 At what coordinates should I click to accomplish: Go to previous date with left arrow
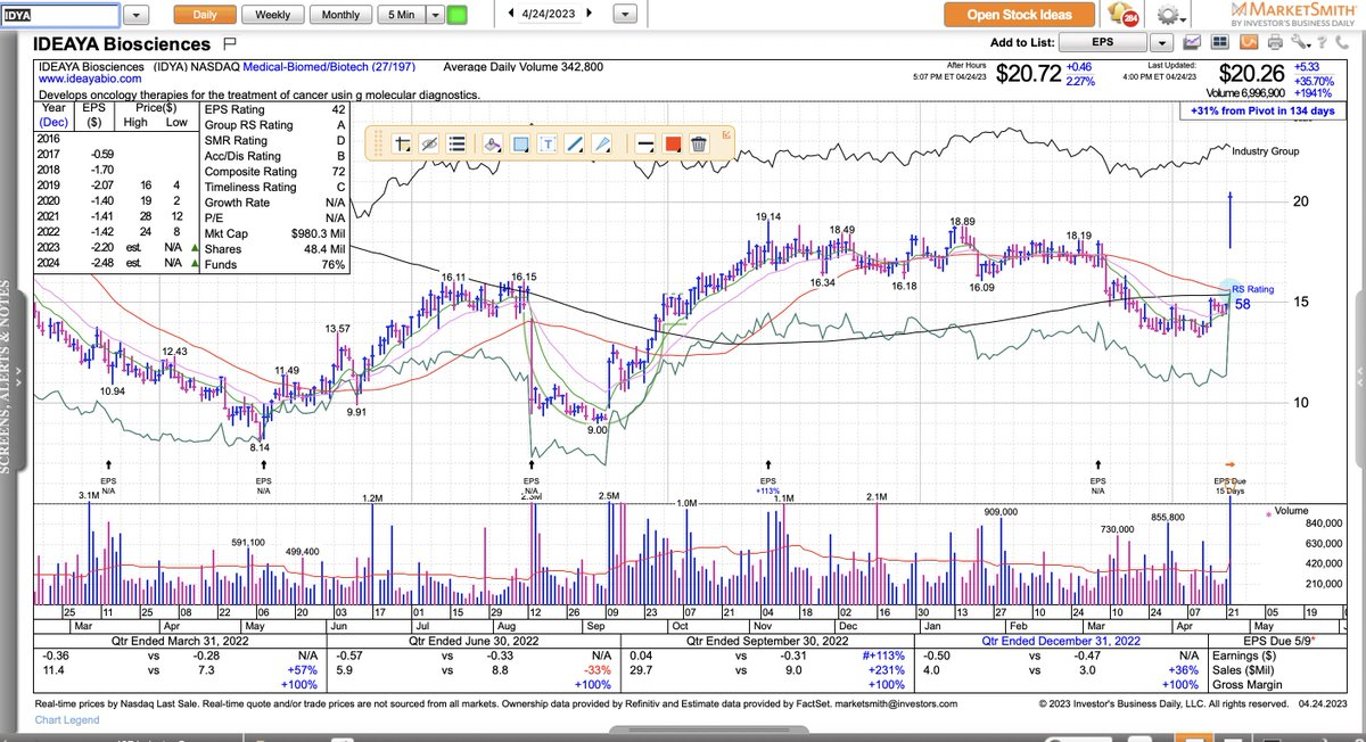pos(511,13)
